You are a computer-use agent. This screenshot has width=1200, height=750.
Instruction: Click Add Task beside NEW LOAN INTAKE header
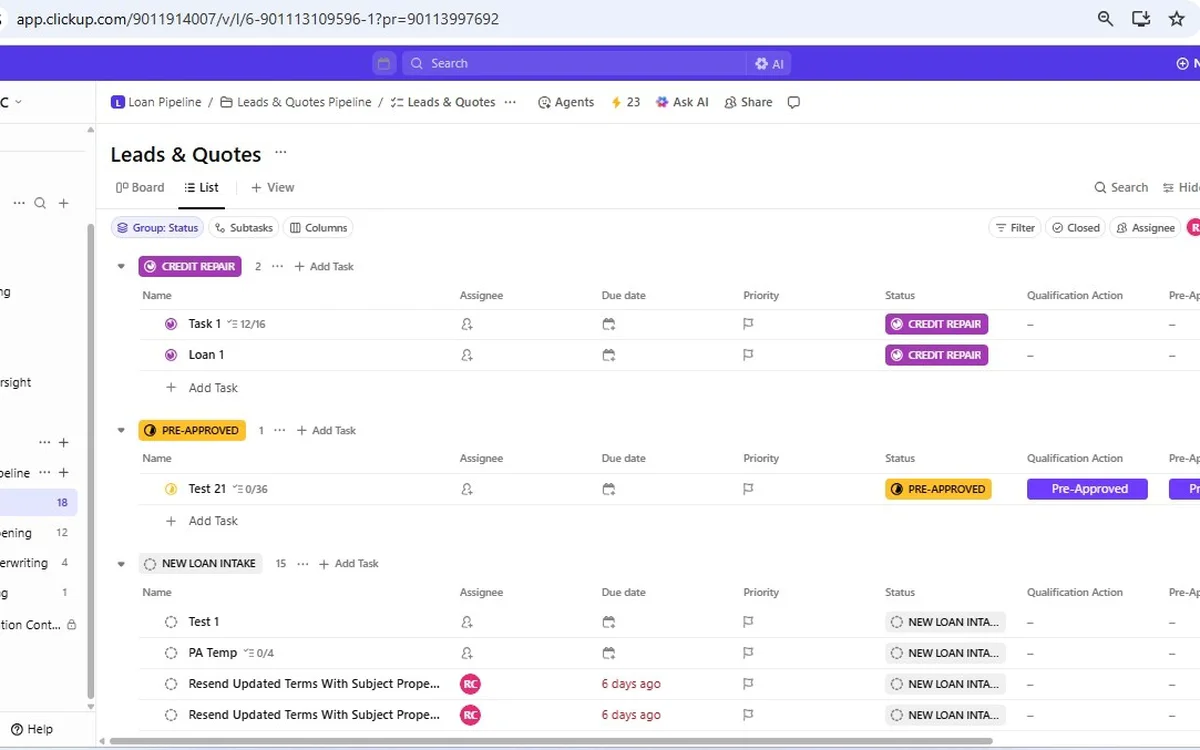click(x=349, y=564)
